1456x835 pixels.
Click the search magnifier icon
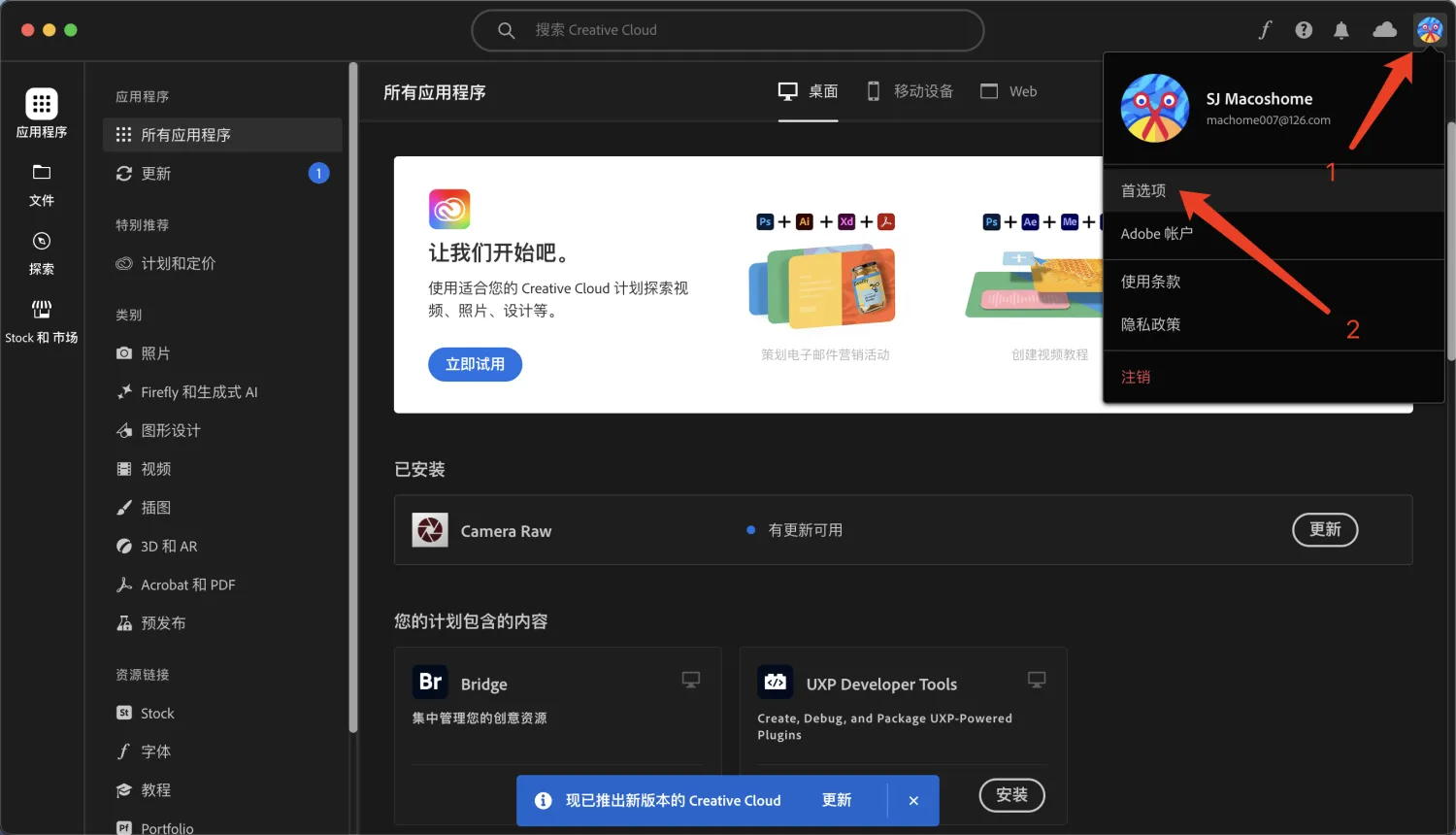507,30
